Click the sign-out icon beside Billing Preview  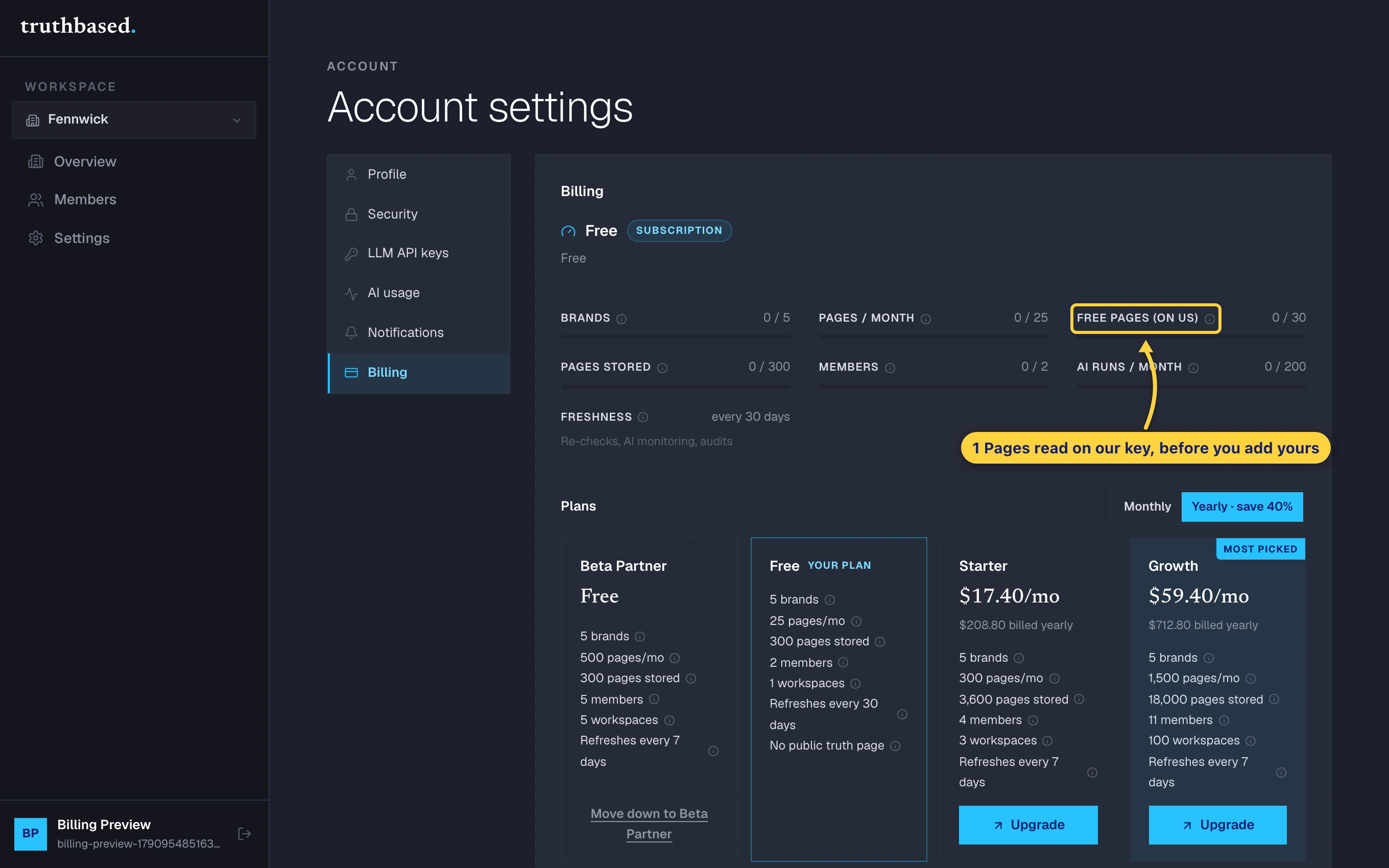(245, 834)
